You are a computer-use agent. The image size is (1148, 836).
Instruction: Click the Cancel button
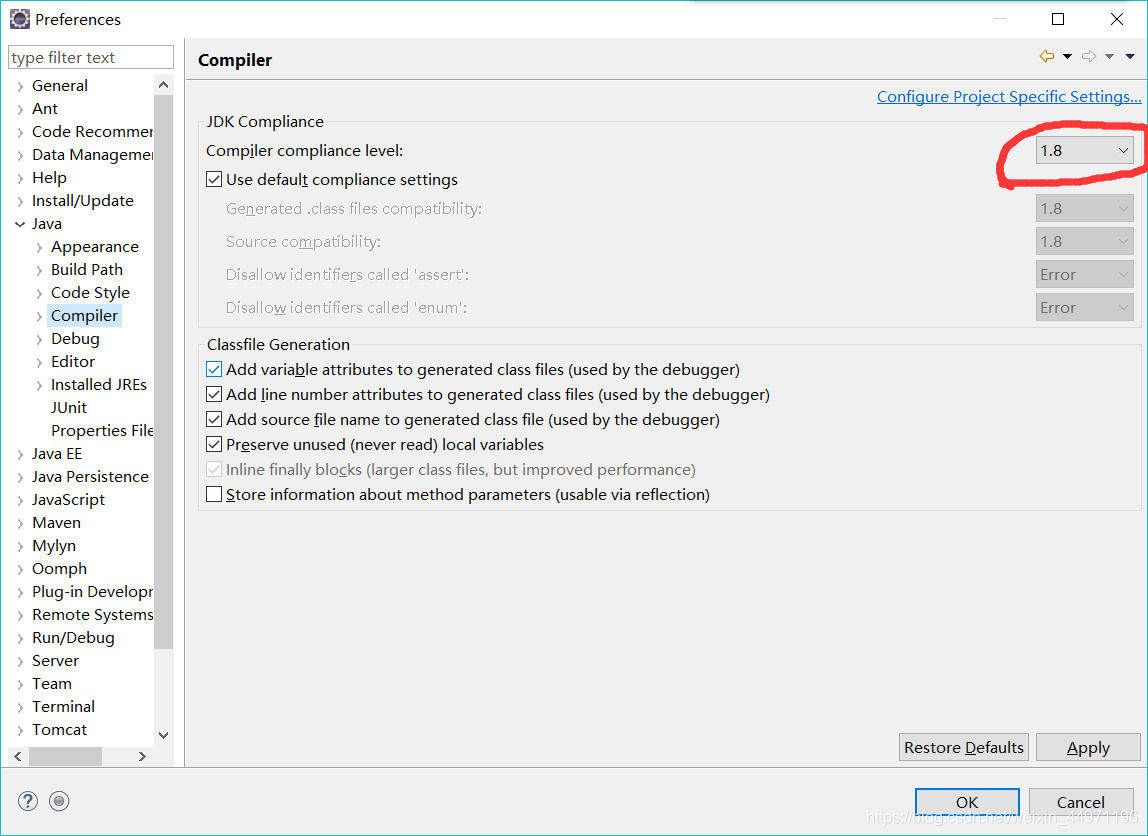pos(1081,802)
